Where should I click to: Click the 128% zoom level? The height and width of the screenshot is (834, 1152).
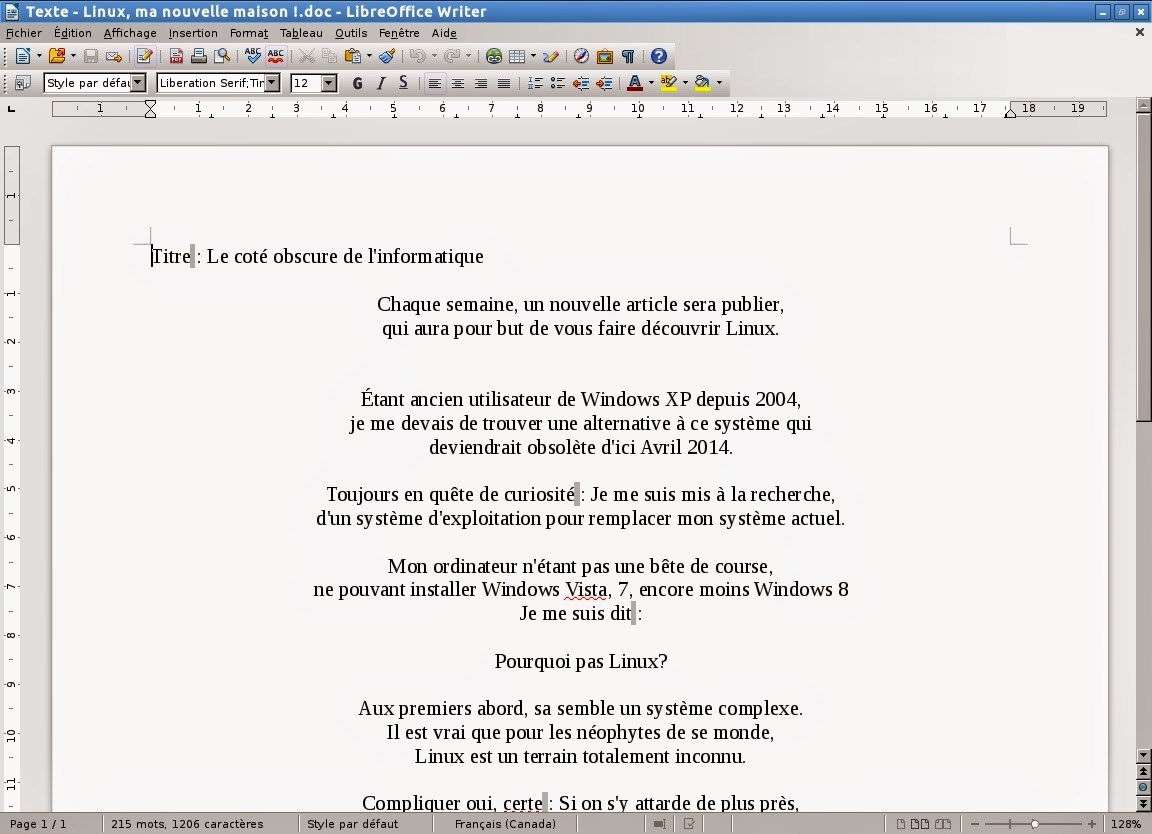[1126, 824]
